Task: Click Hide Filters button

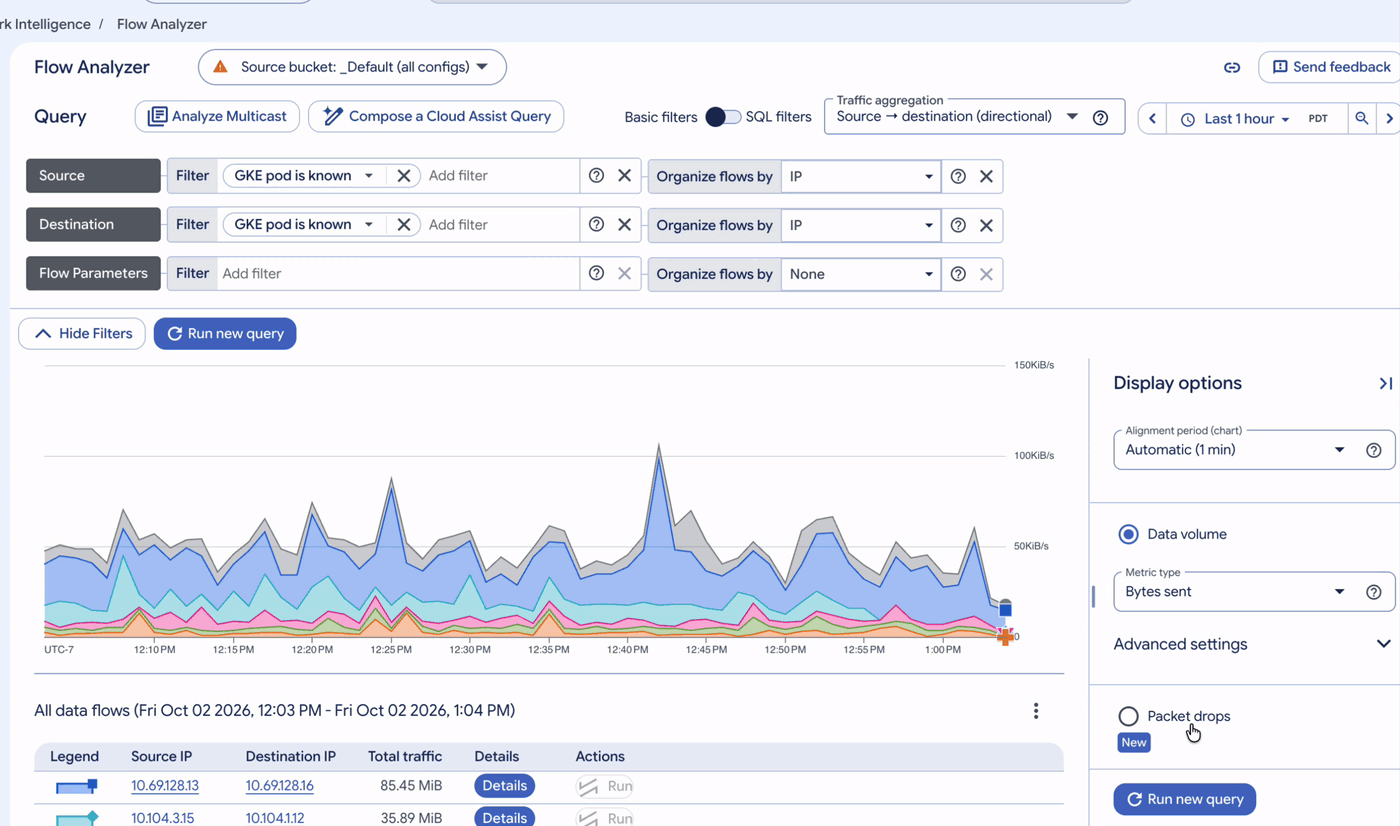Action: [82, 334]
